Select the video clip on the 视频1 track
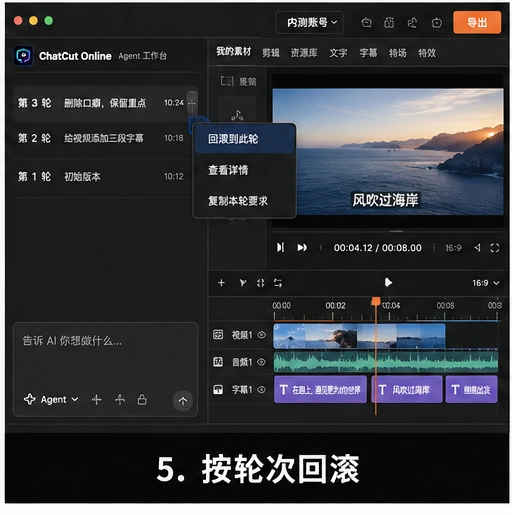 [x=359, y=336]
